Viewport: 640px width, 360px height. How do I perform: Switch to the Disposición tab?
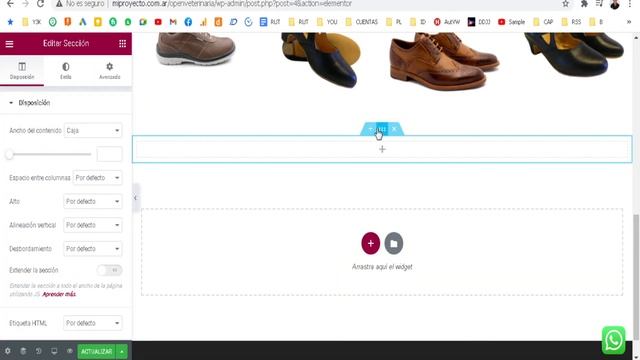(22, 71)
